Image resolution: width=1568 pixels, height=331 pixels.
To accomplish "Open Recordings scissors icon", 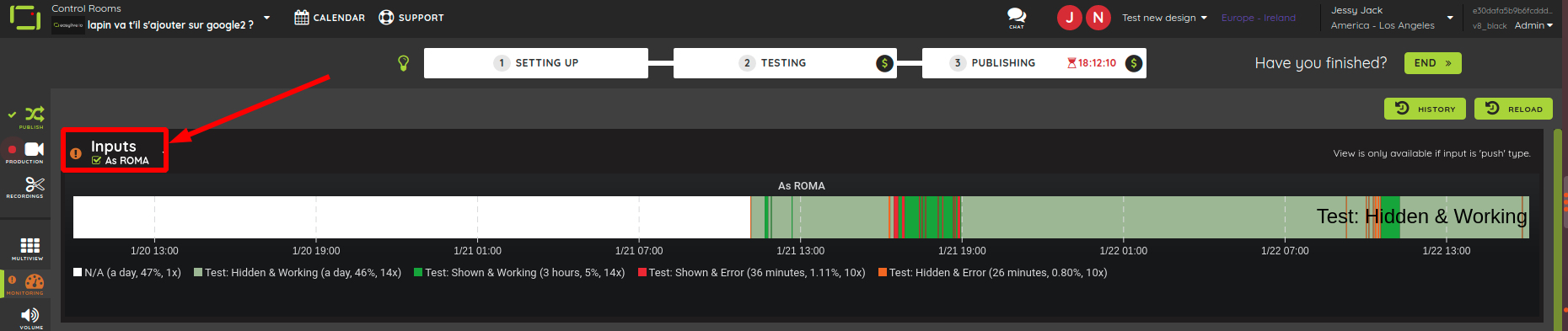I will 35,184.
